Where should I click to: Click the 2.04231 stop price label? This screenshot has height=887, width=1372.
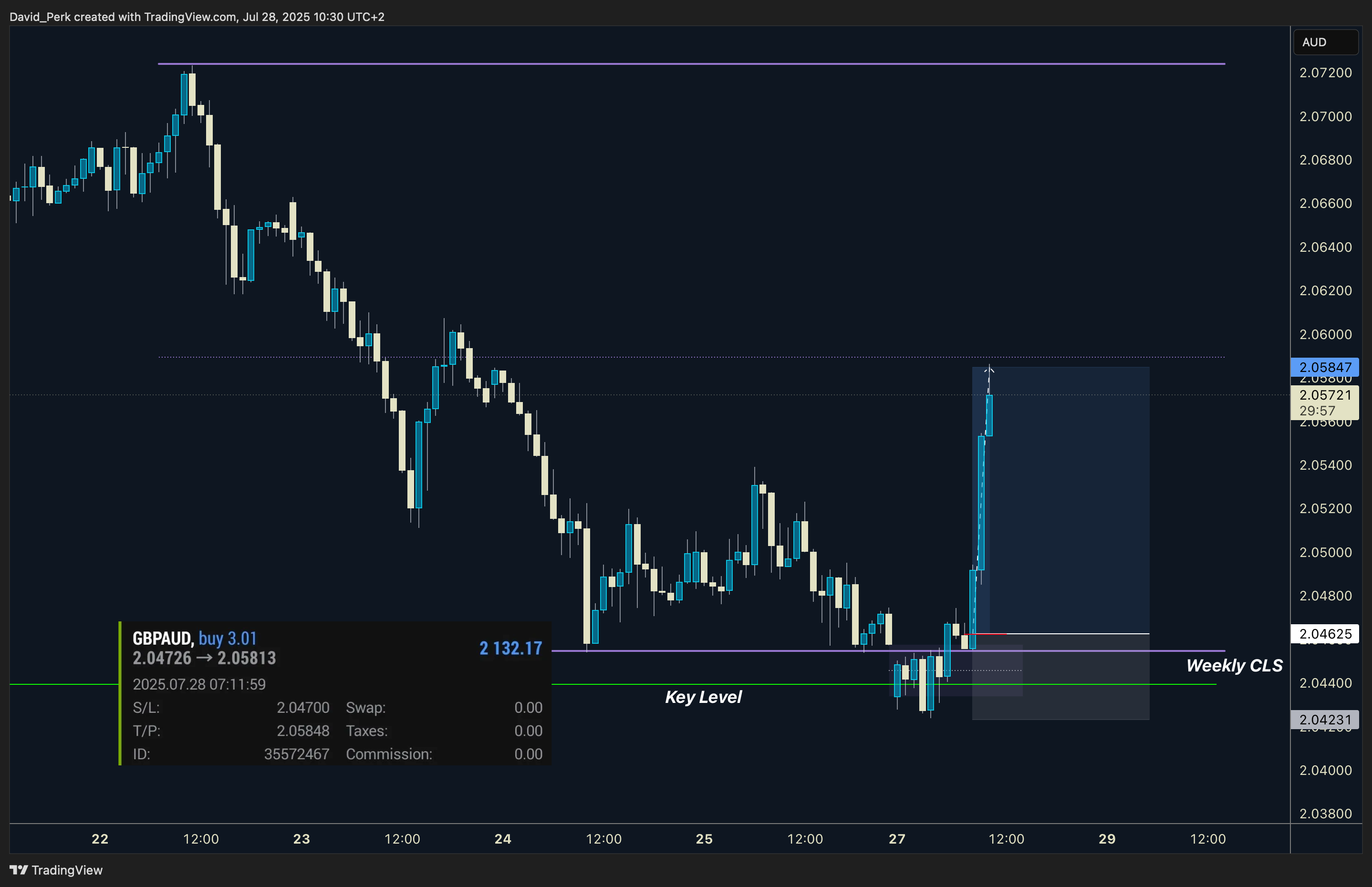click(x=1325, y=720)
